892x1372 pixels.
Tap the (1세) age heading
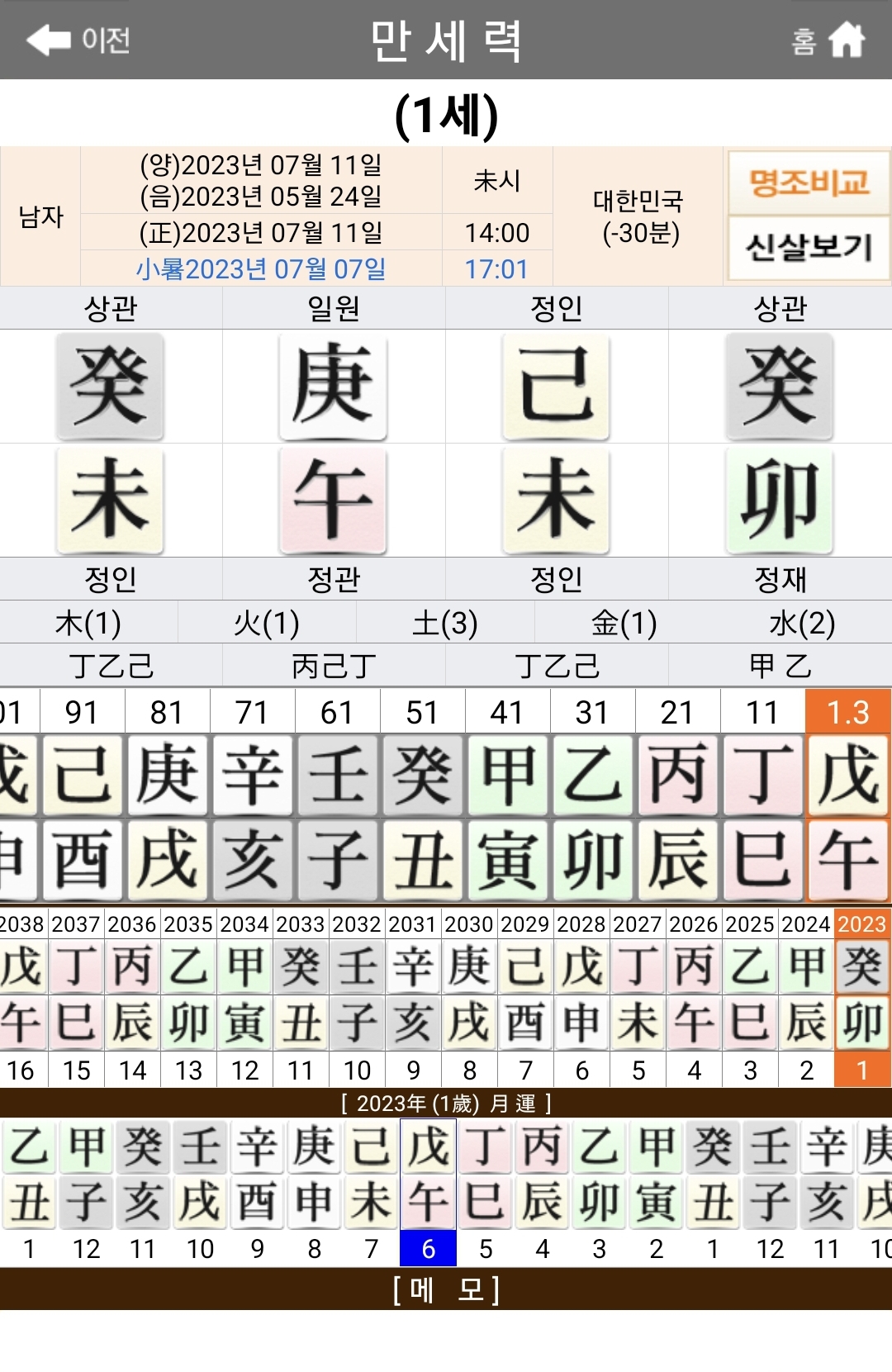[x=446, y=115]
